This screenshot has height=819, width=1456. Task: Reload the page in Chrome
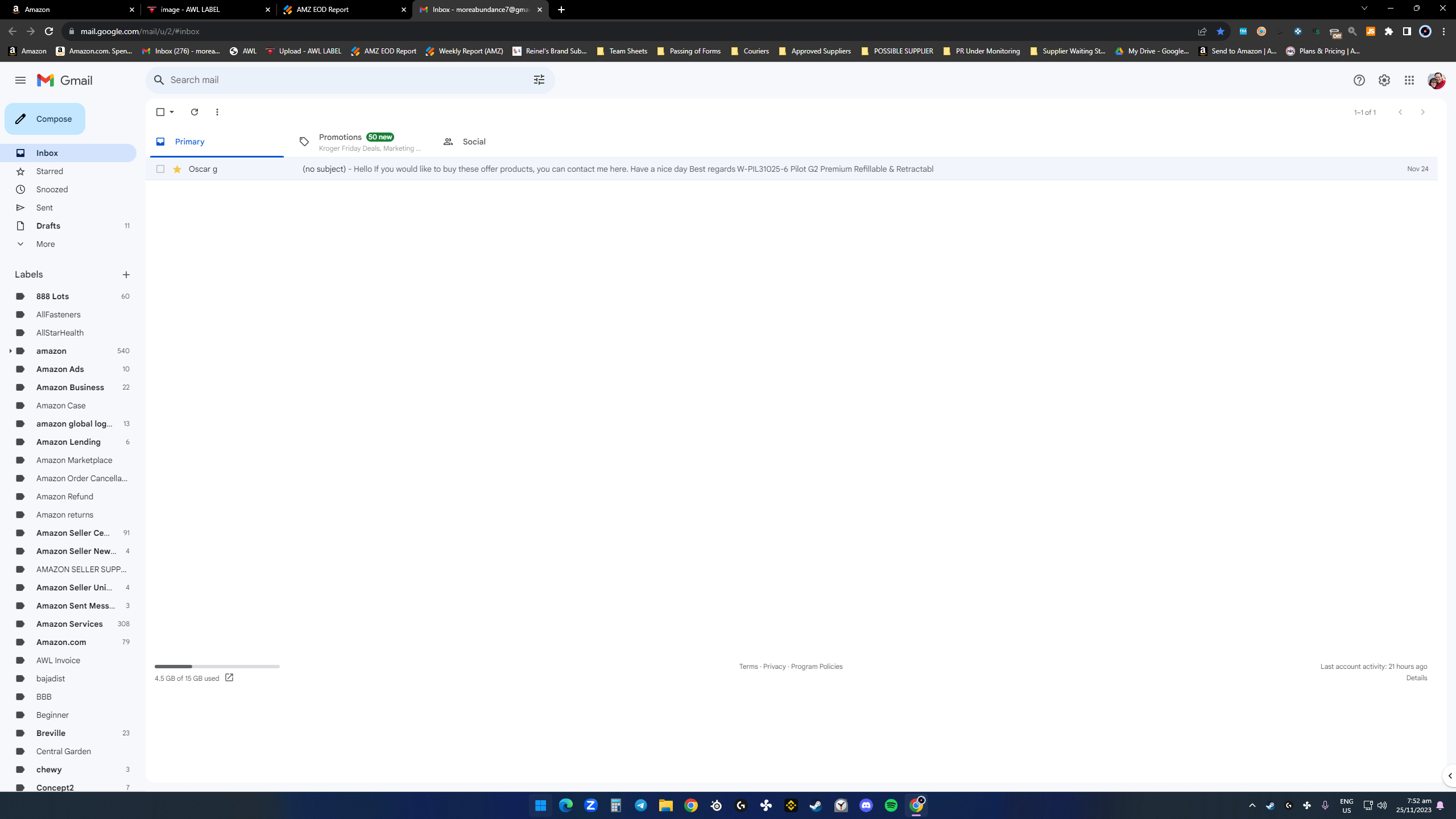49,31
